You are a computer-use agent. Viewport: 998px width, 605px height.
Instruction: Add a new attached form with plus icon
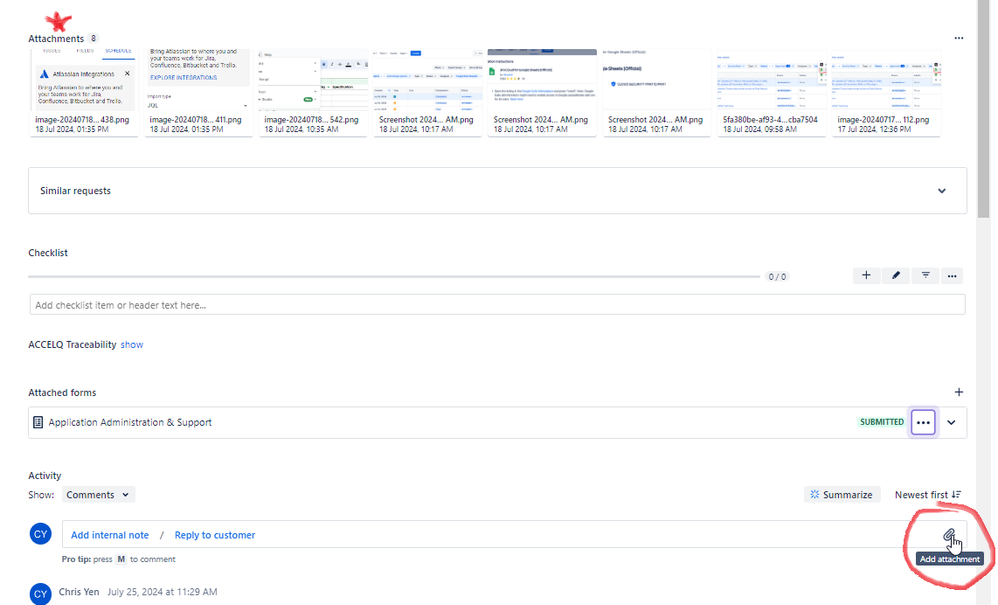click(x=959, y=392)
